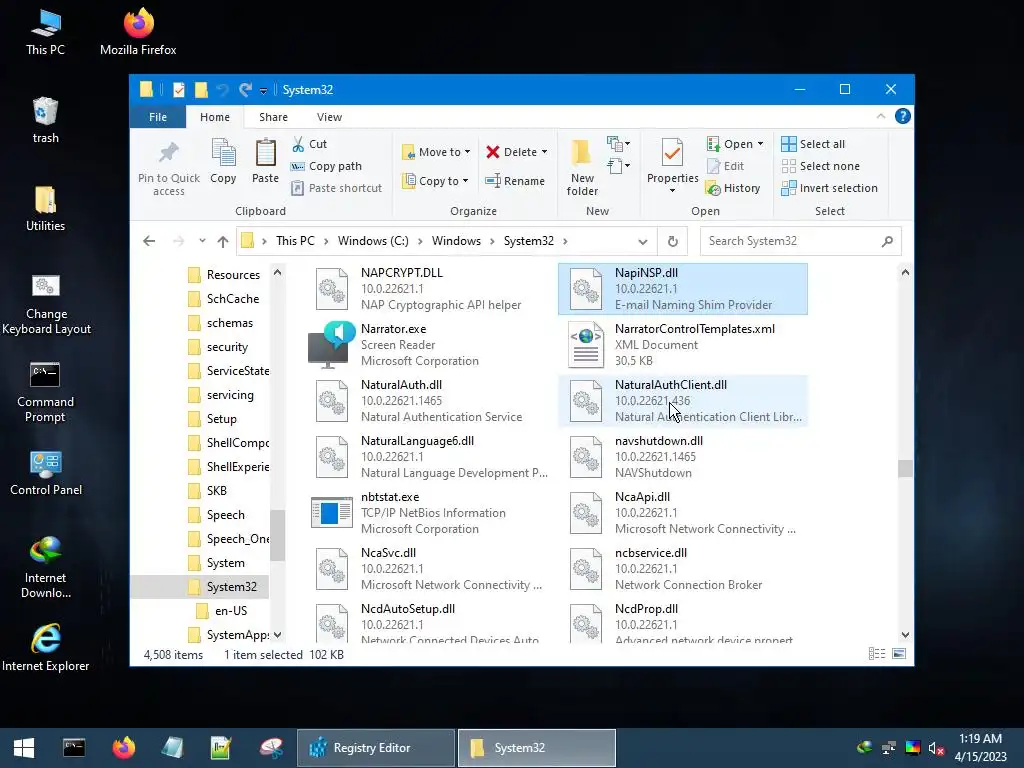Click Paste shortcut in Clipboard group
The height and width of the screenshot is (768, 1024).
point(337,188)
